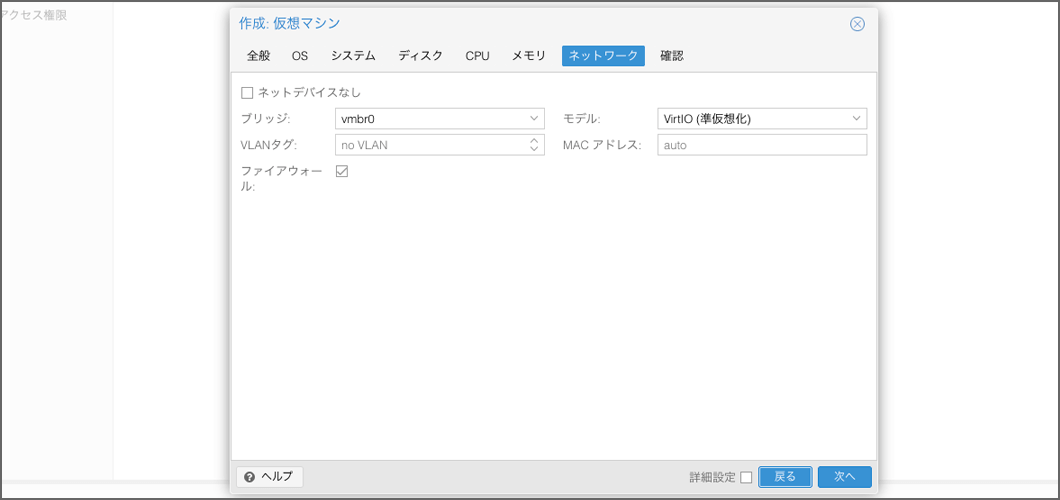This screenshot has height=500, width=1060.
Task: Select the ネットワーク tab
Action: click(x=603, y=56)
